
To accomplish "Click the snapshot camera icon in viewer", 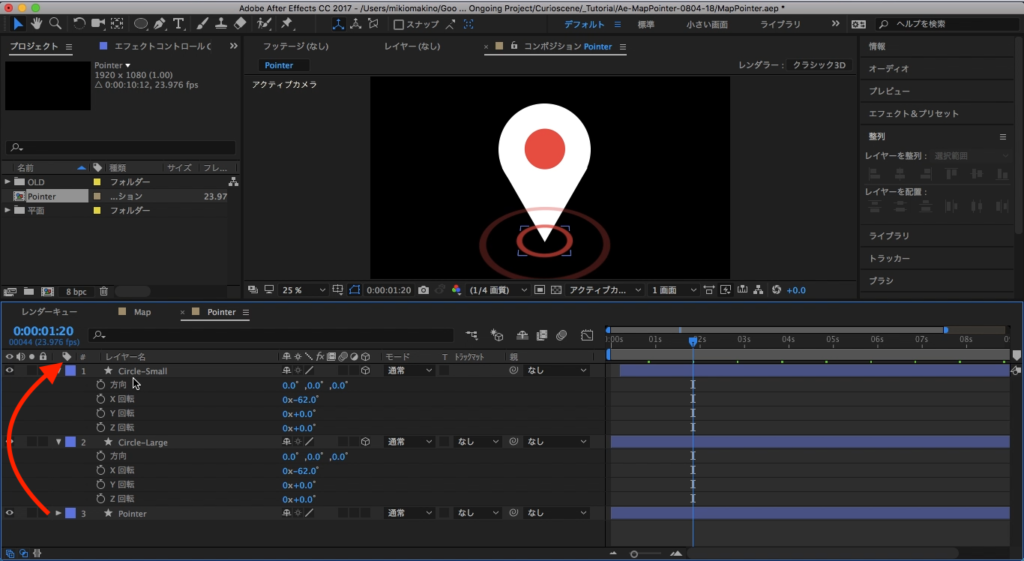I will pos(424,290).
